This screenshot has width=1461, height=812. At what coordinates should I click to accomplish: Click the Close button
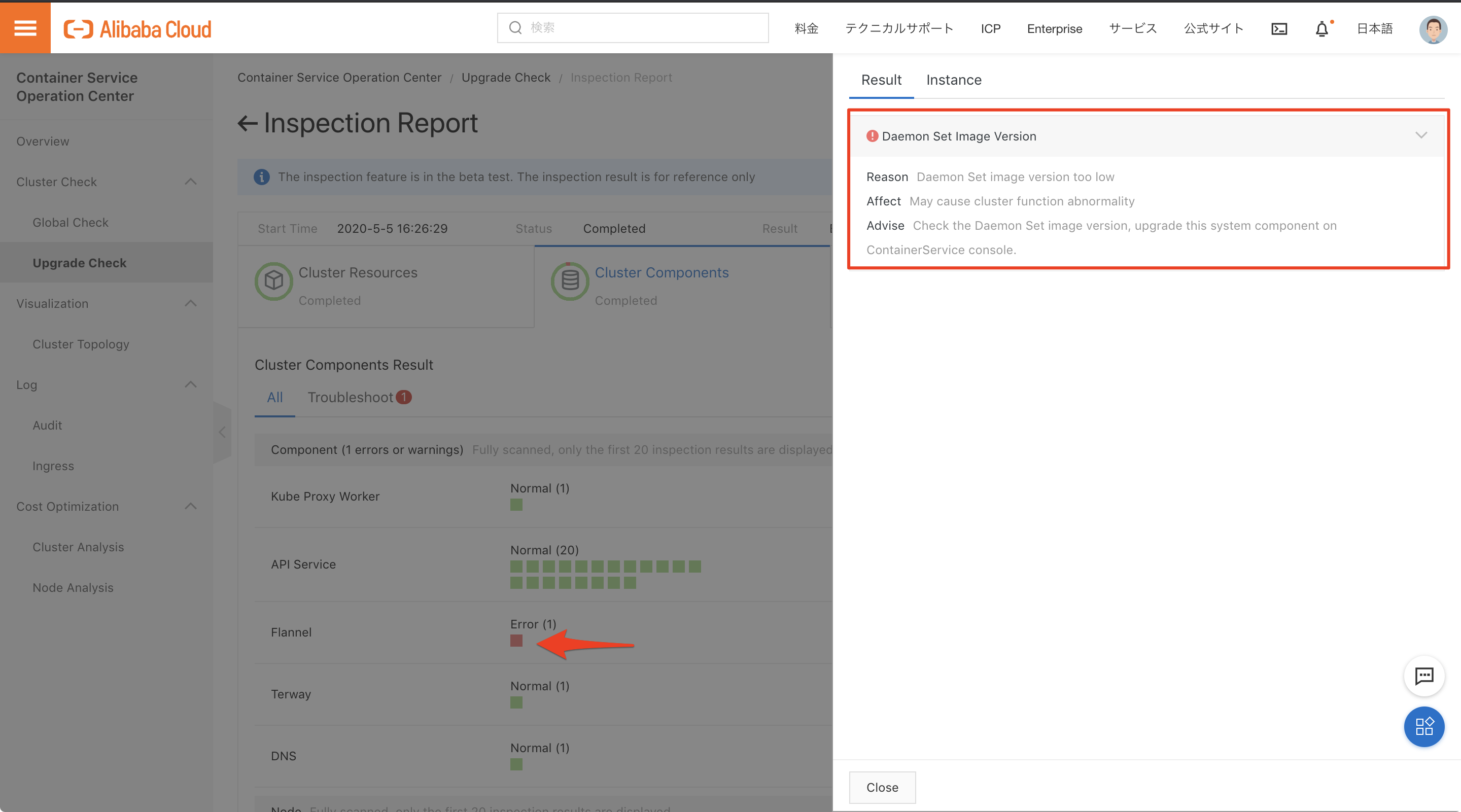882,787
